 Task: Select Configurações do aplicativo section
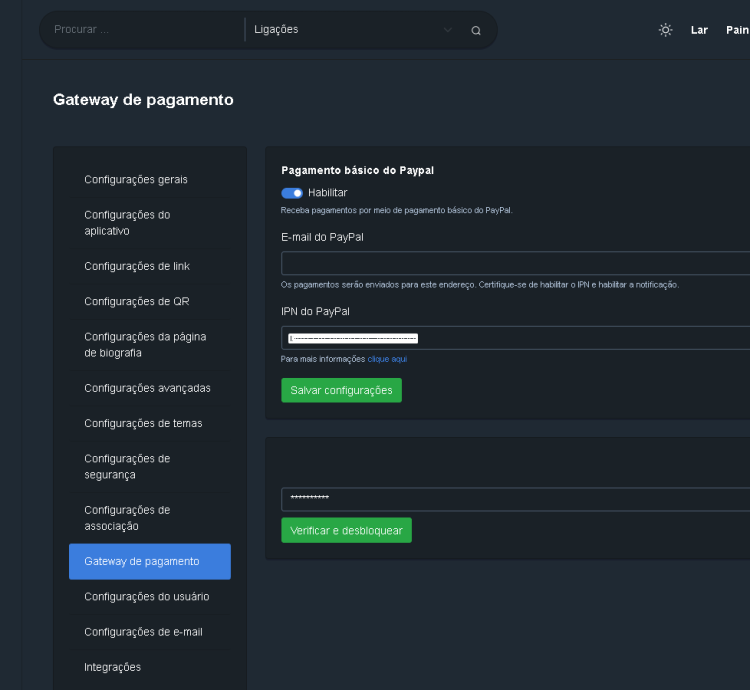[x=127, y=223]
